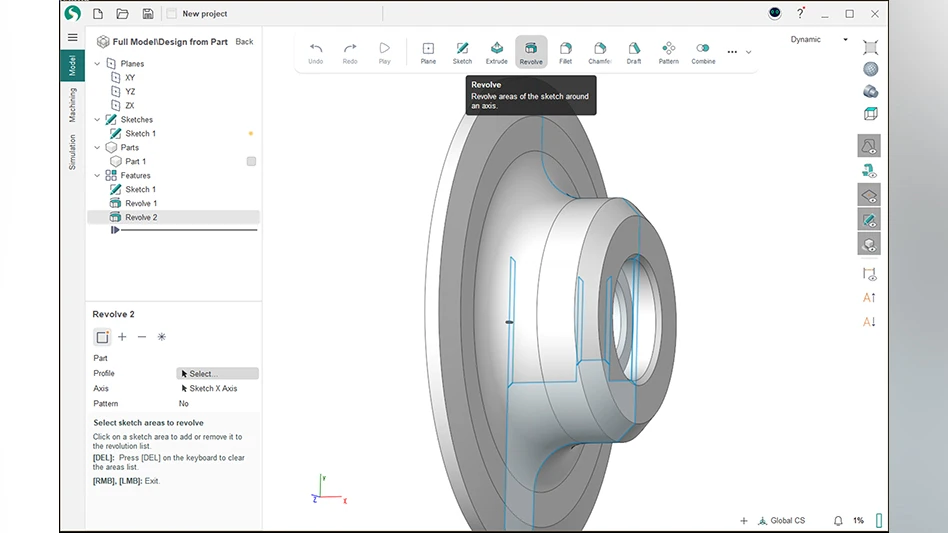Viewport: 948px width, 533px height.
Task: Click the Back link in model header
Action: pyautogui.click(x=244, y=42)
